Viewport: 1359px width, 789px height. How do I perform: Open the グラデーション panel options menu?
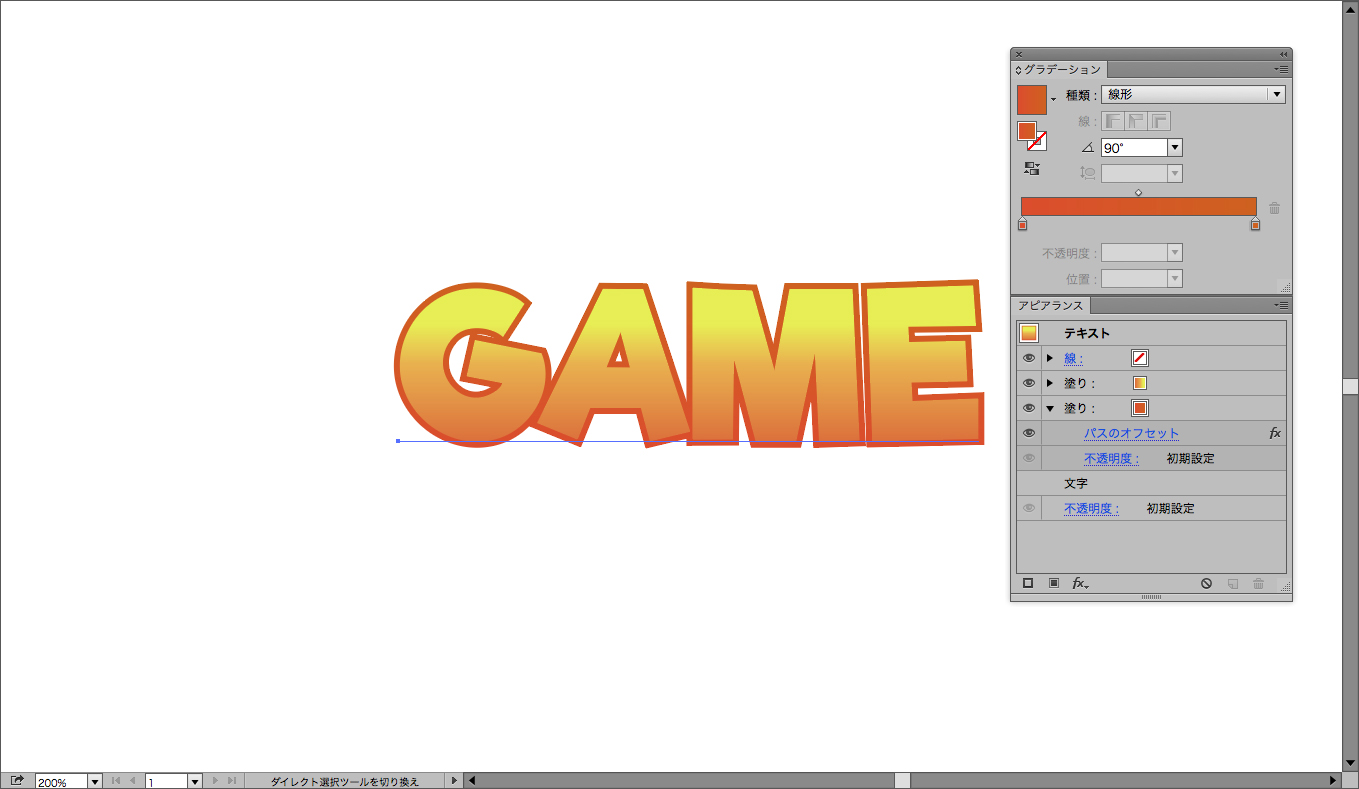click(x=1281, y=69)
